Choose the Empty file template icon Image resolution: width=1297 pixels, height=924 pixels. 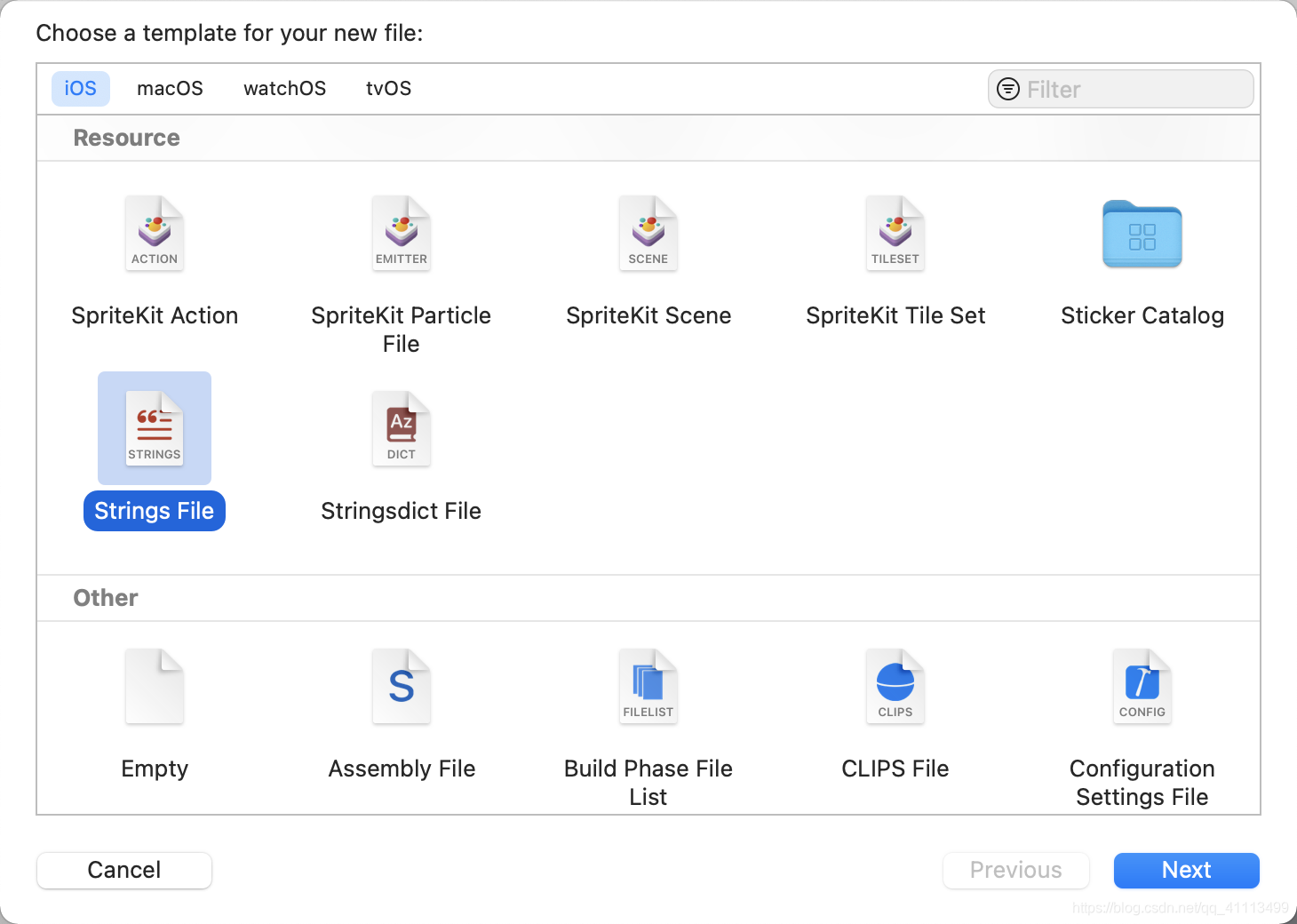155,687
